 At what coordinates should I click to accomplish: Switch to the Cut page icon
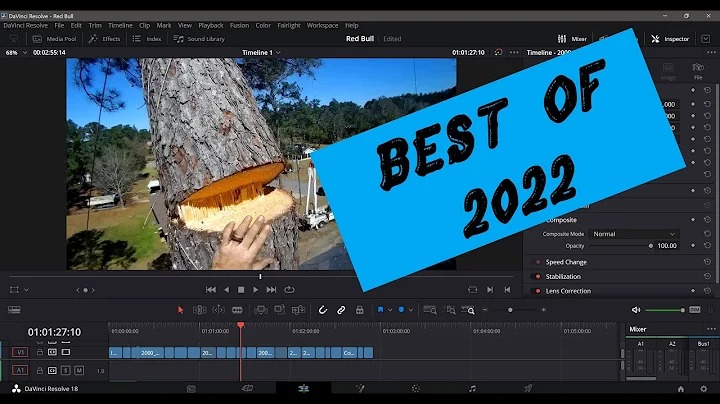click(x=247, y=389)
